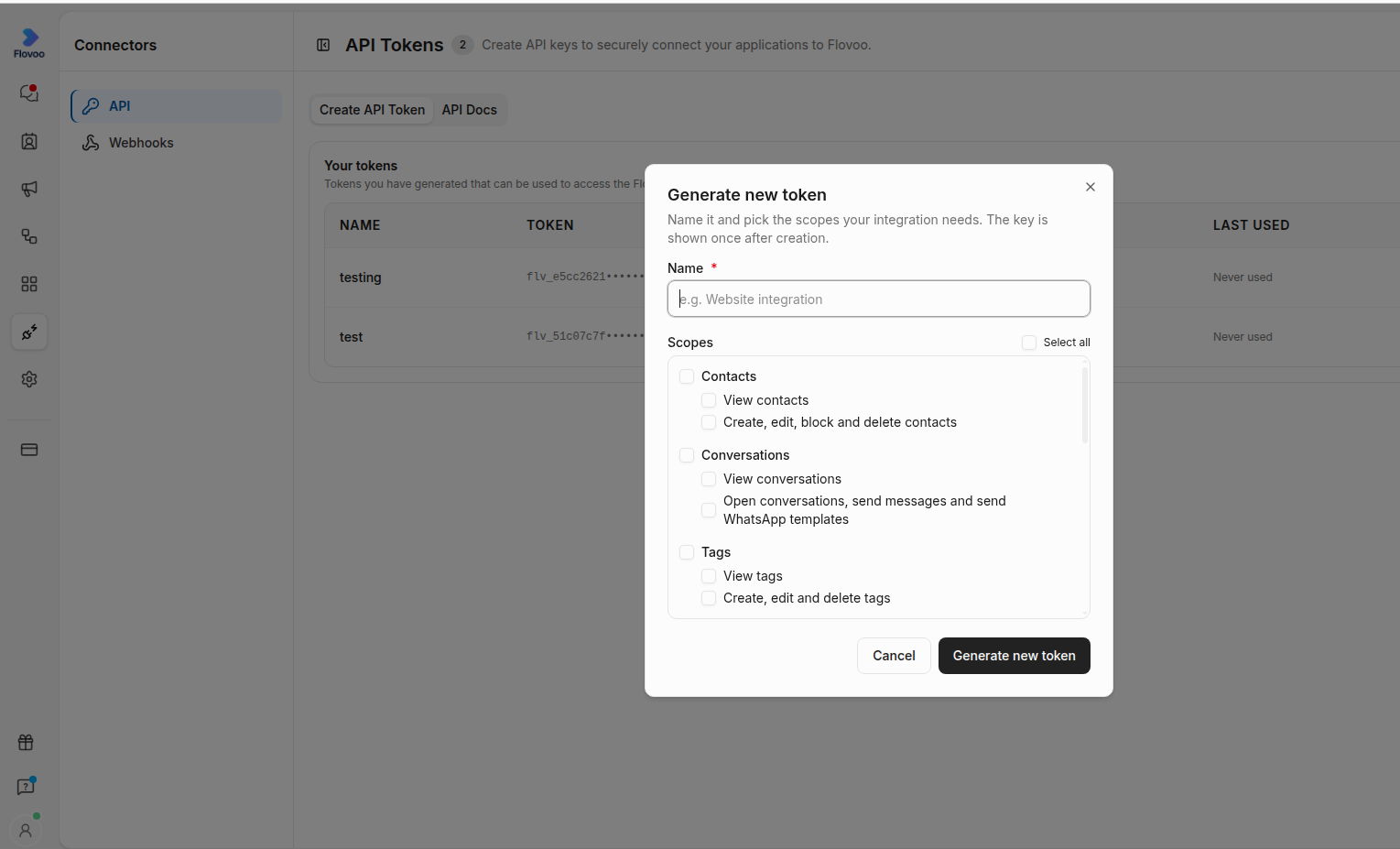Screen dimensions: 1400x849
Task: Open the campaigns megaphone sidebar icon
Action: [29, 189]
